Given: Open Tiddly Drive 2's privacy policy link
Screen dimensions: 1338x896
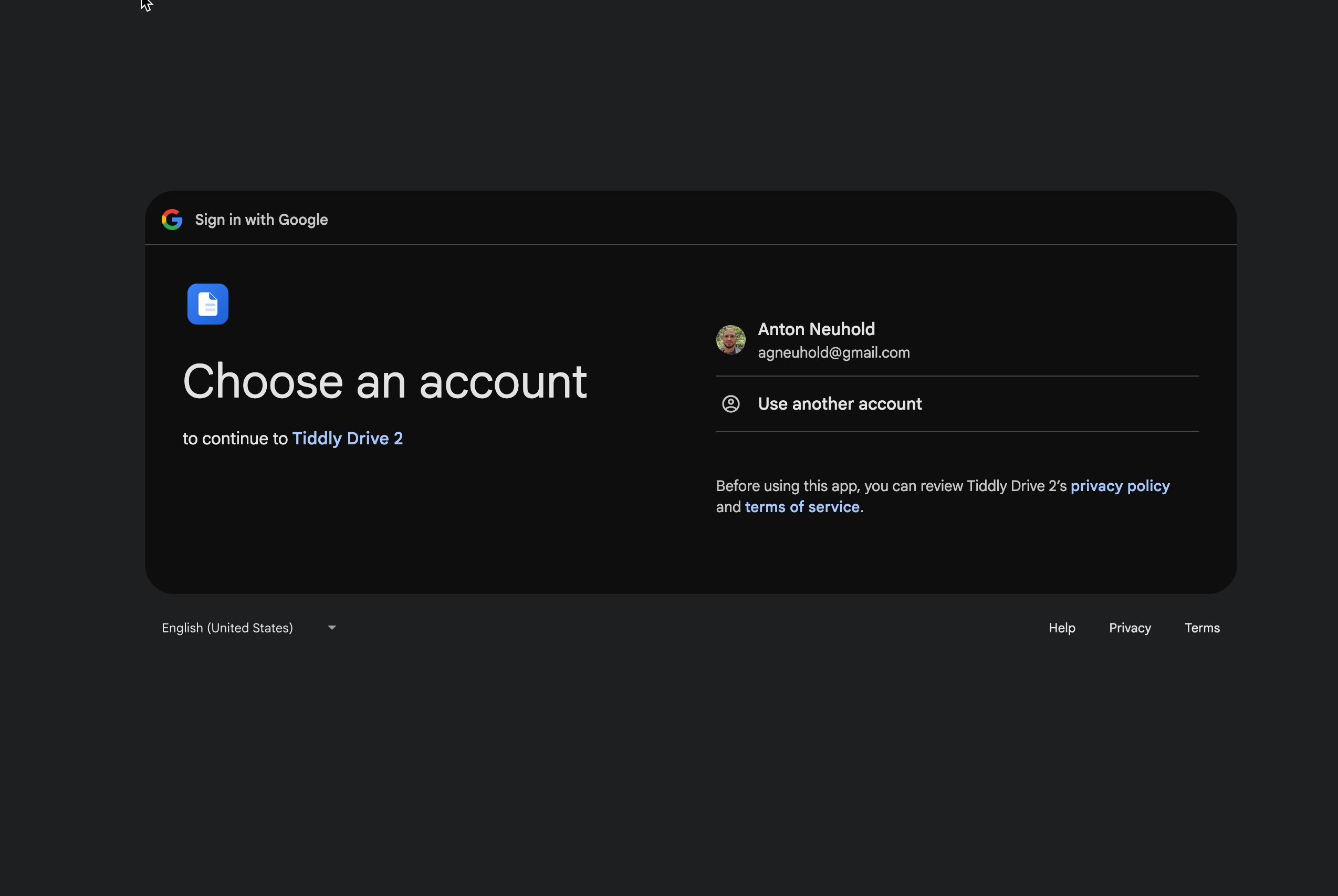Looking at the screenshot, I should 1119,486.
